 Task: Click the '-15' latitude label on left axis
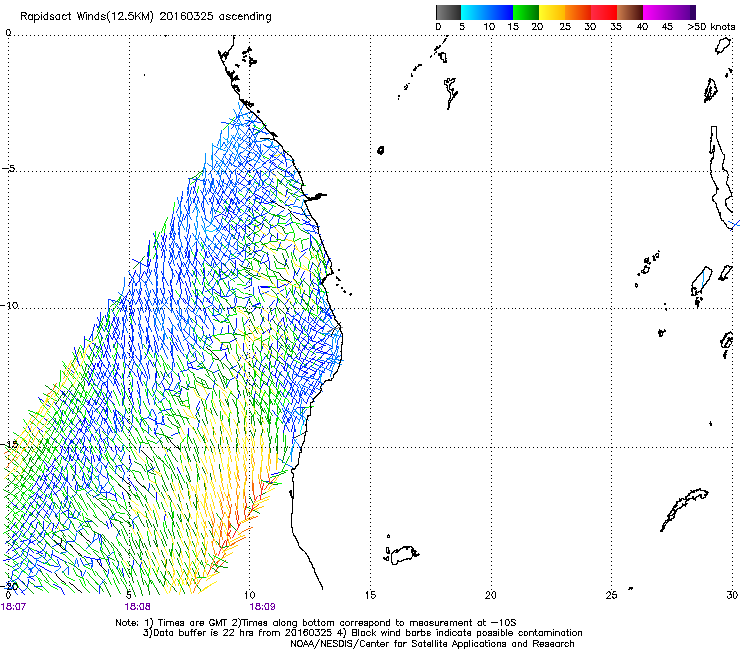click(10, 444)
